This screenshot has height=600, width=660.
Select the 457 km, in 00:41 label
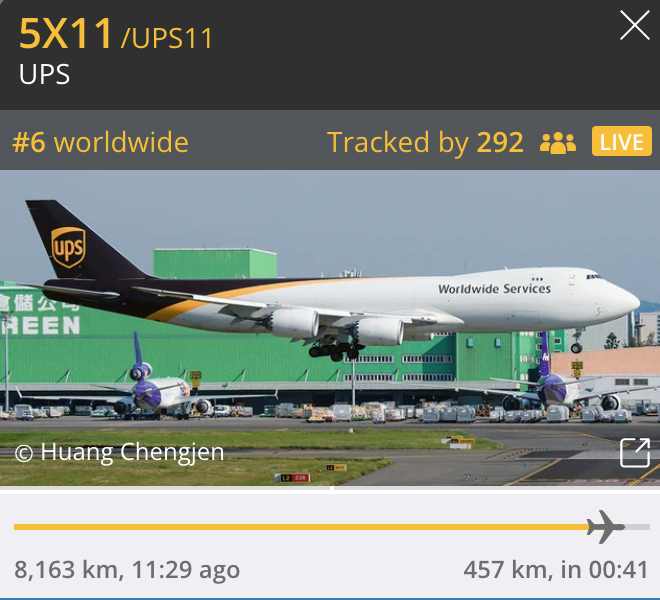tap(556, 570)
